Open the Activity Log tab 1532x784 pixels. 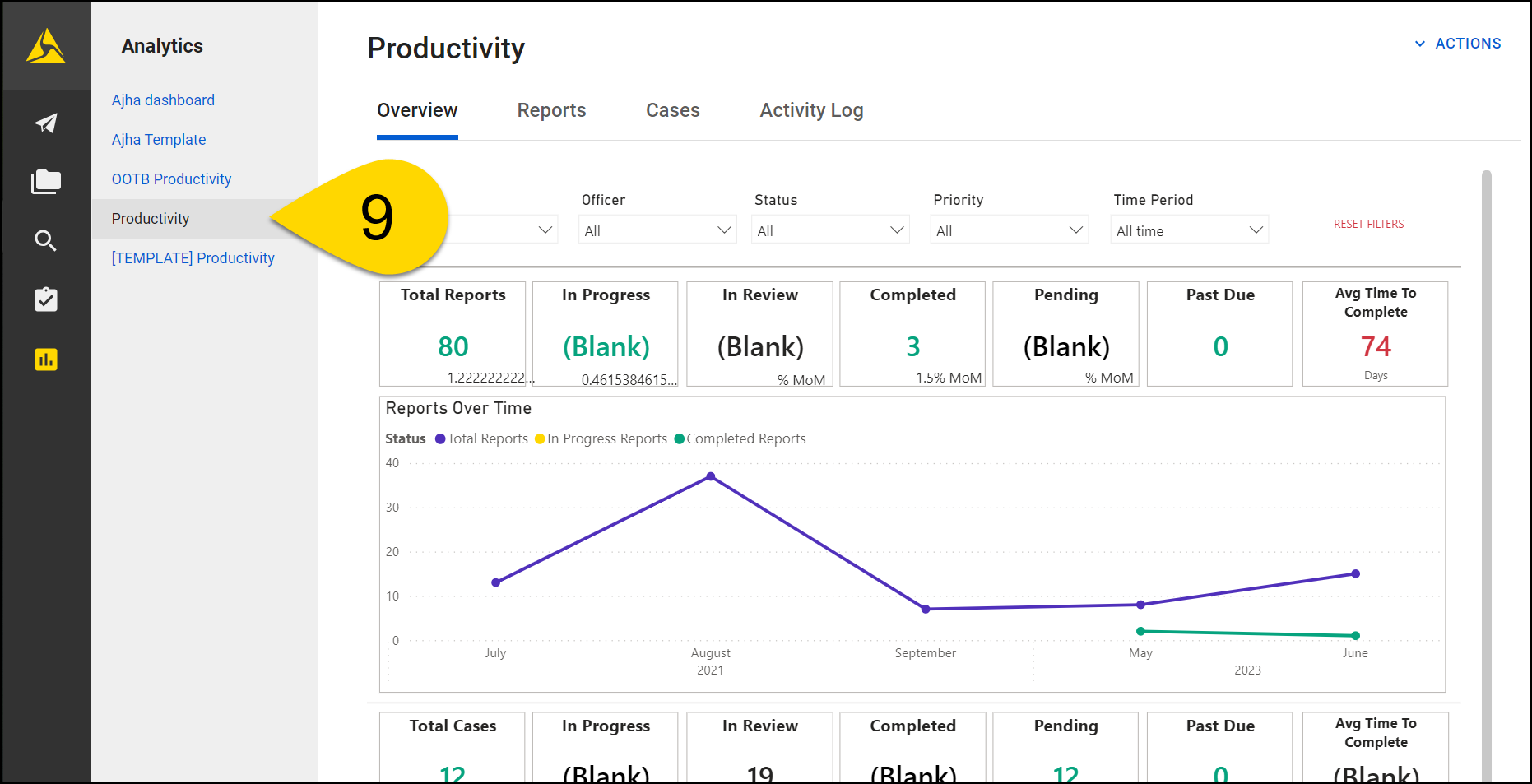tap(811, 110)
